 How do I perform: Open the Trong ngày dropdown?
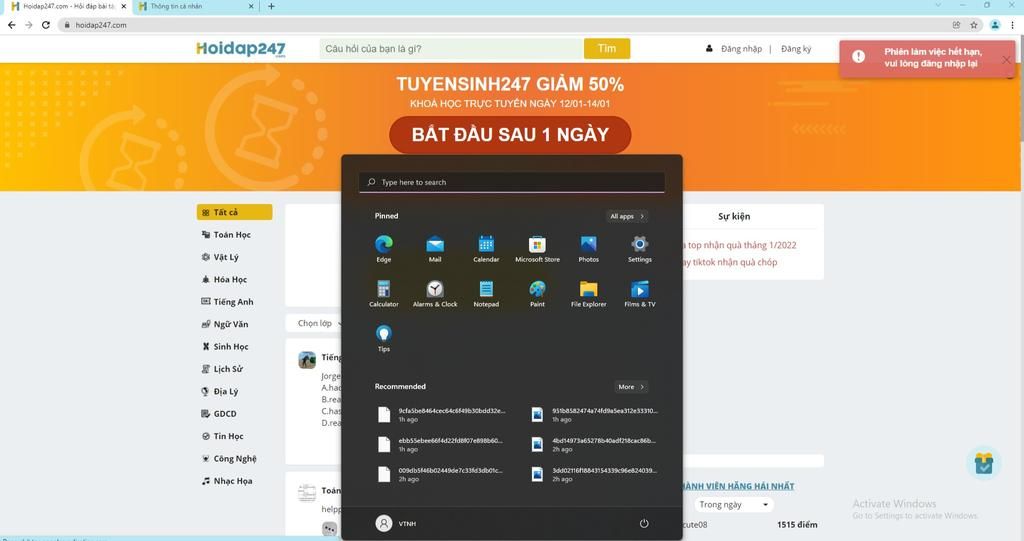(x=733, y=504)
